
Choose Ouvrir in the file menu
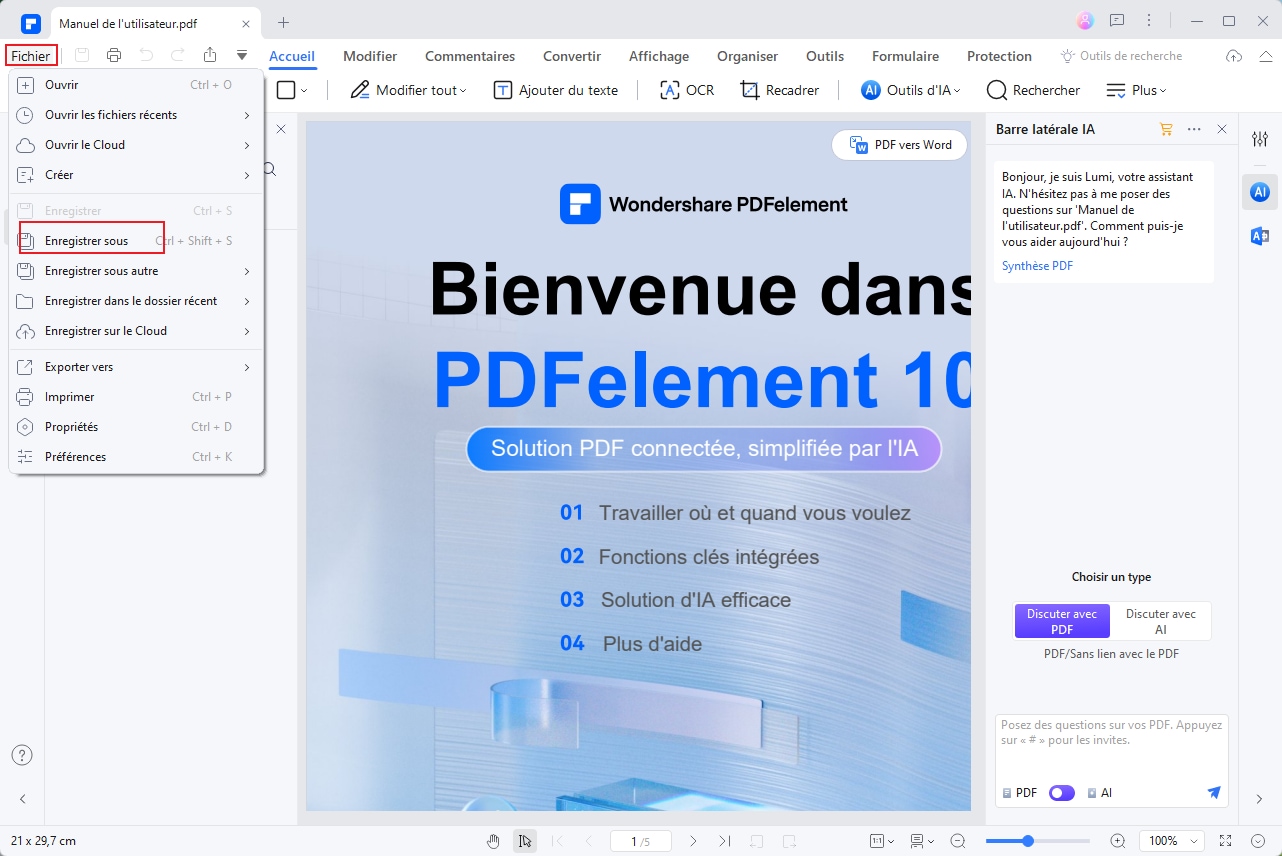(x=136, y=85)
